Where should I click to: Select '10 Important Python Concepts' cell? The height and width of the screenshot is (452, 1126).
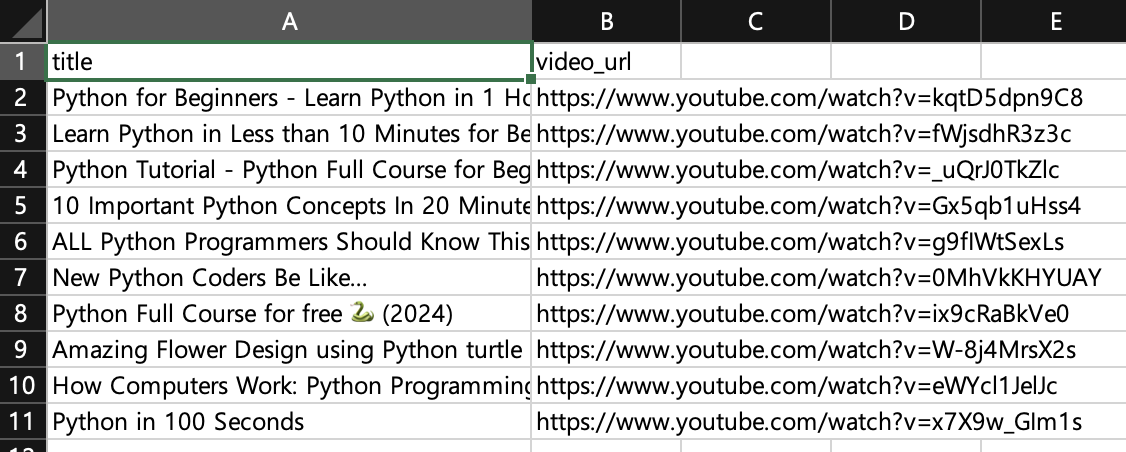tap(289, 206)
